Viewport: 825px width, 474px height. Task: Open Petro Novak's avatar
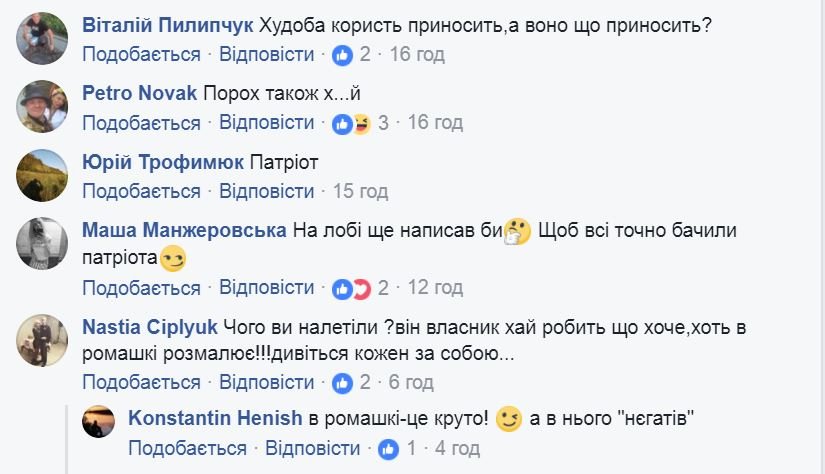click(x=42, y=106)
